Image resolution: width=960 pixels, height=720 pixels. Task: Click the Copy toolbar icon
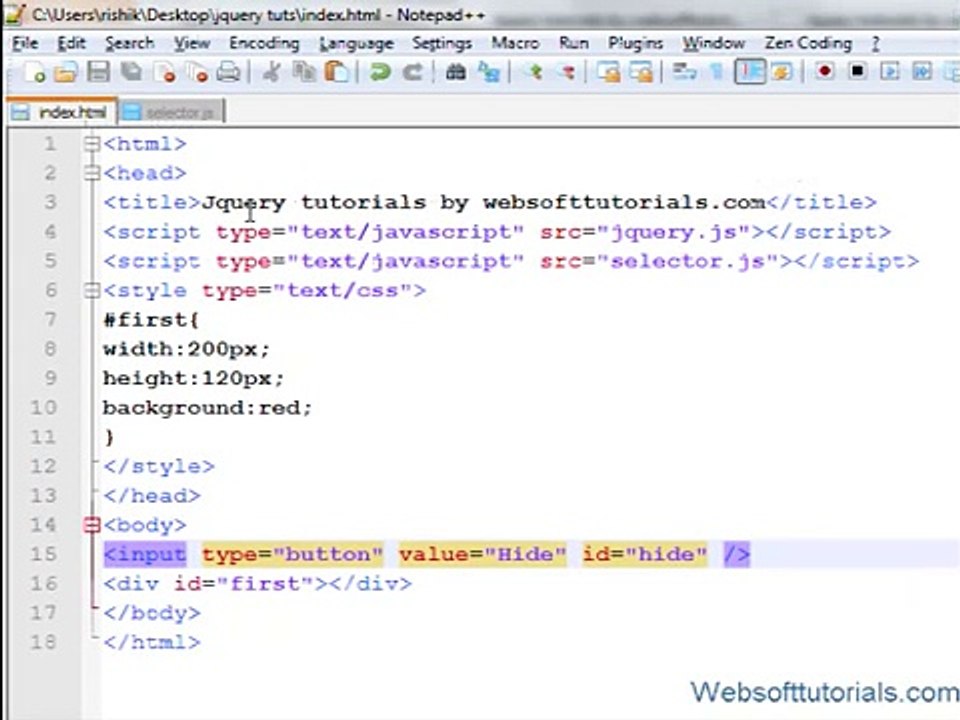[x=304, y=73]
